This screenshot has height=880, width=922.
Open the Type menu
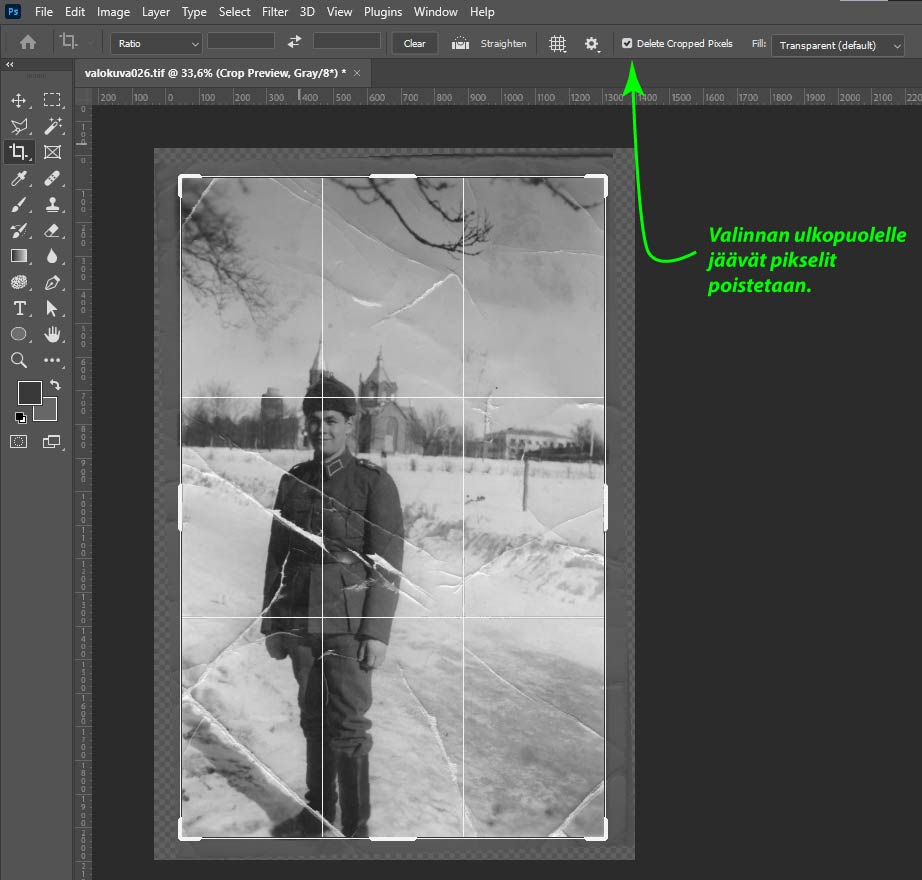[194, 12]
